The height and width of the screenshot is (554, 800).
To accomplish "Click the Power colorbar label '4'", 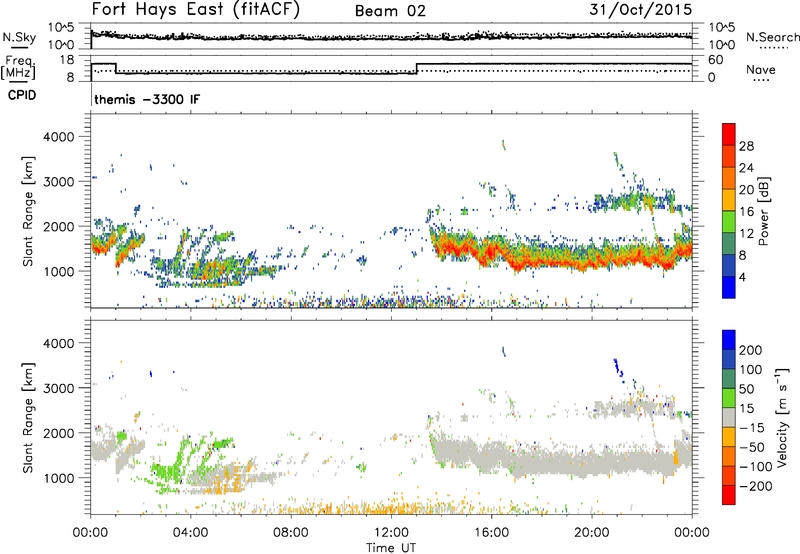I will (742, 277).
